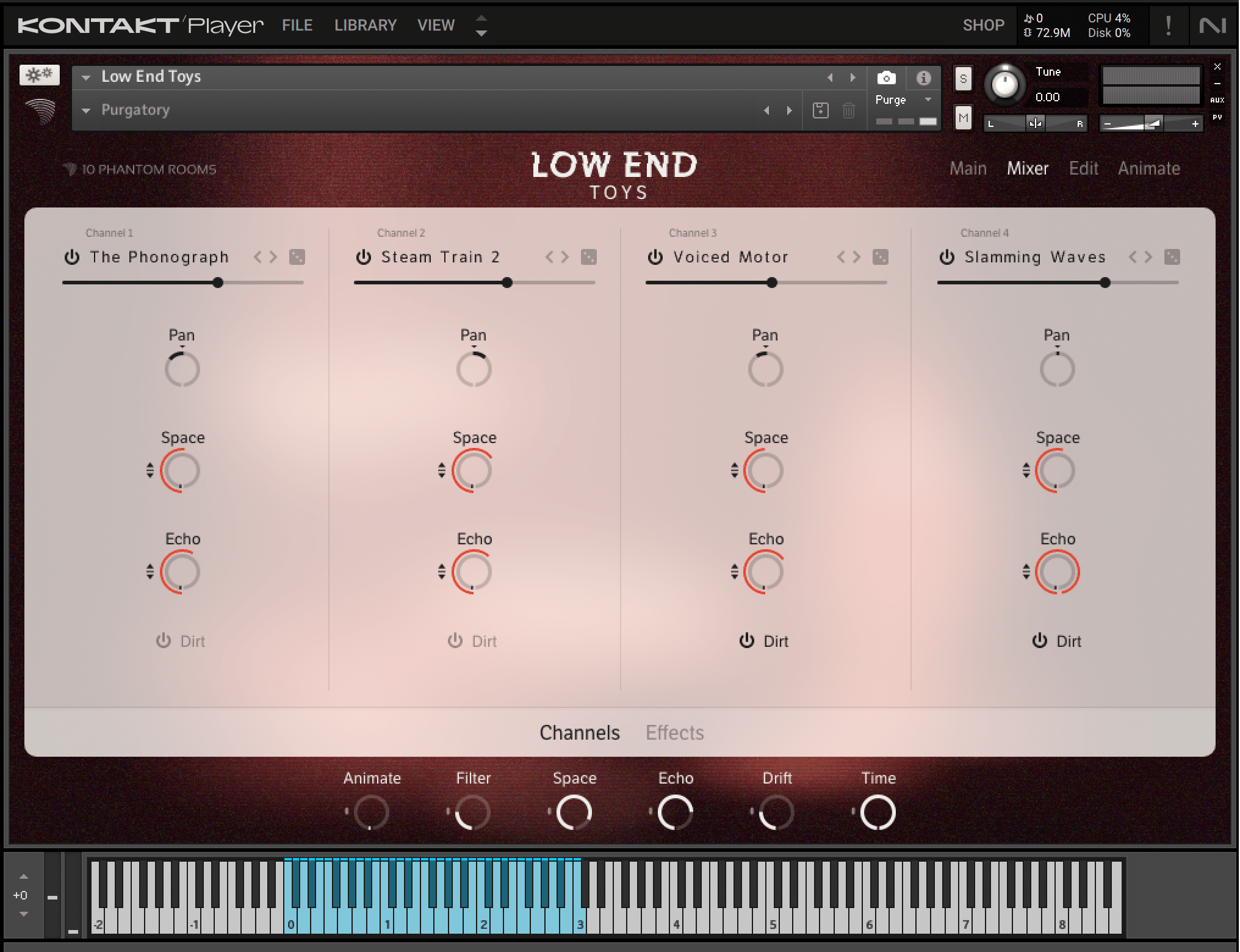Go to previous instrument arrow

[830, 78]
